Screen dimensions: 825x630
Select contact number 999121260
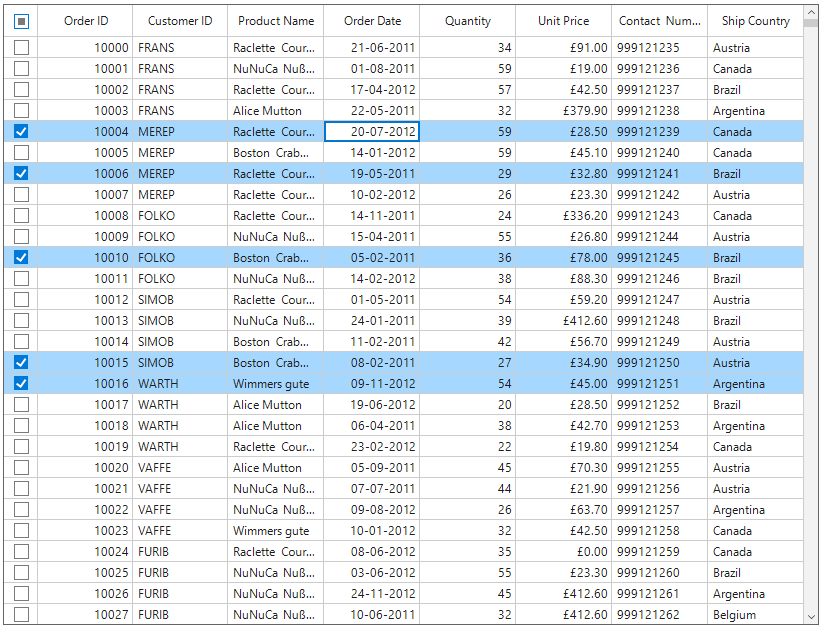(x=660, y=573)
